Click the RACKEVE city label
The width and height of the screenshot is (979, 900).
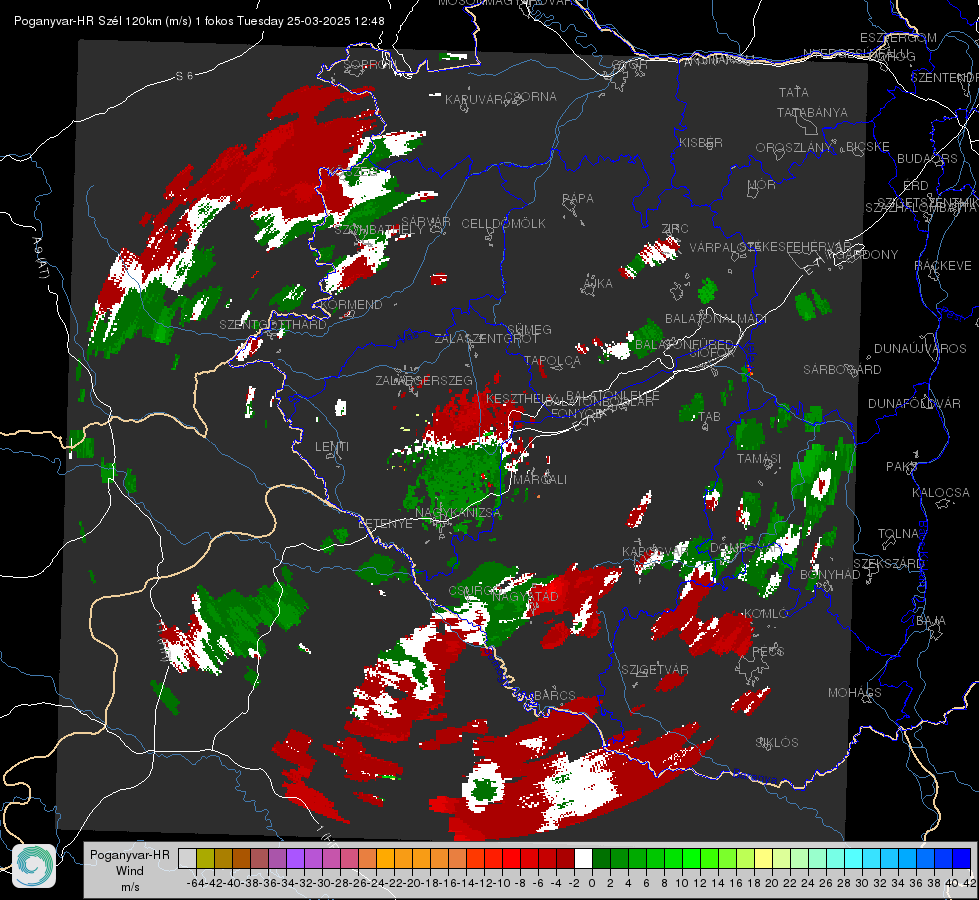click(x=943, y=266)
